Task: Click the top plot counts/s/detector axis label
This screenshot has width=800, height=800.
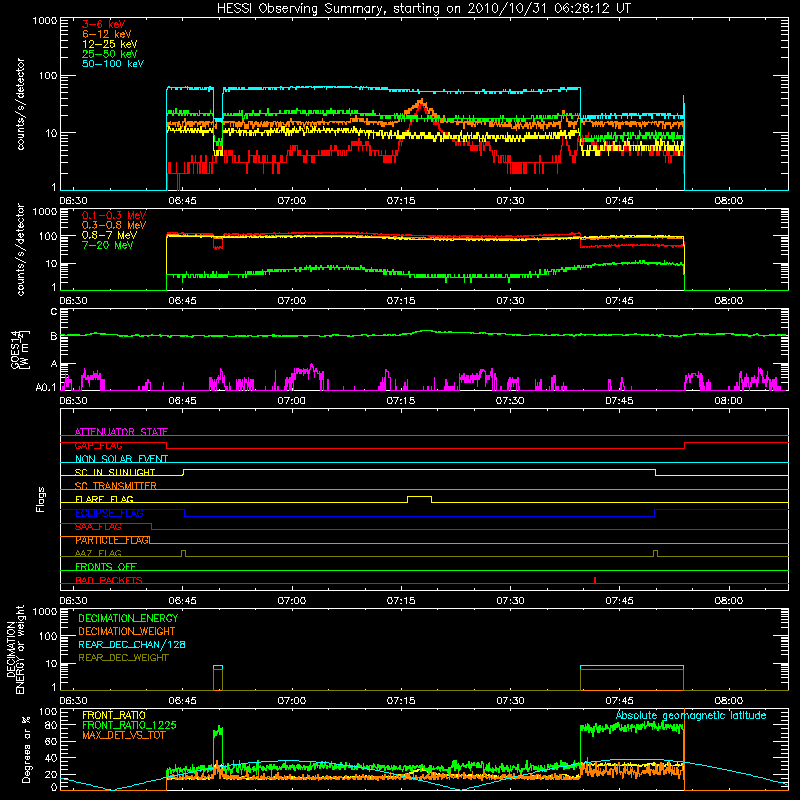Action: 20,104
